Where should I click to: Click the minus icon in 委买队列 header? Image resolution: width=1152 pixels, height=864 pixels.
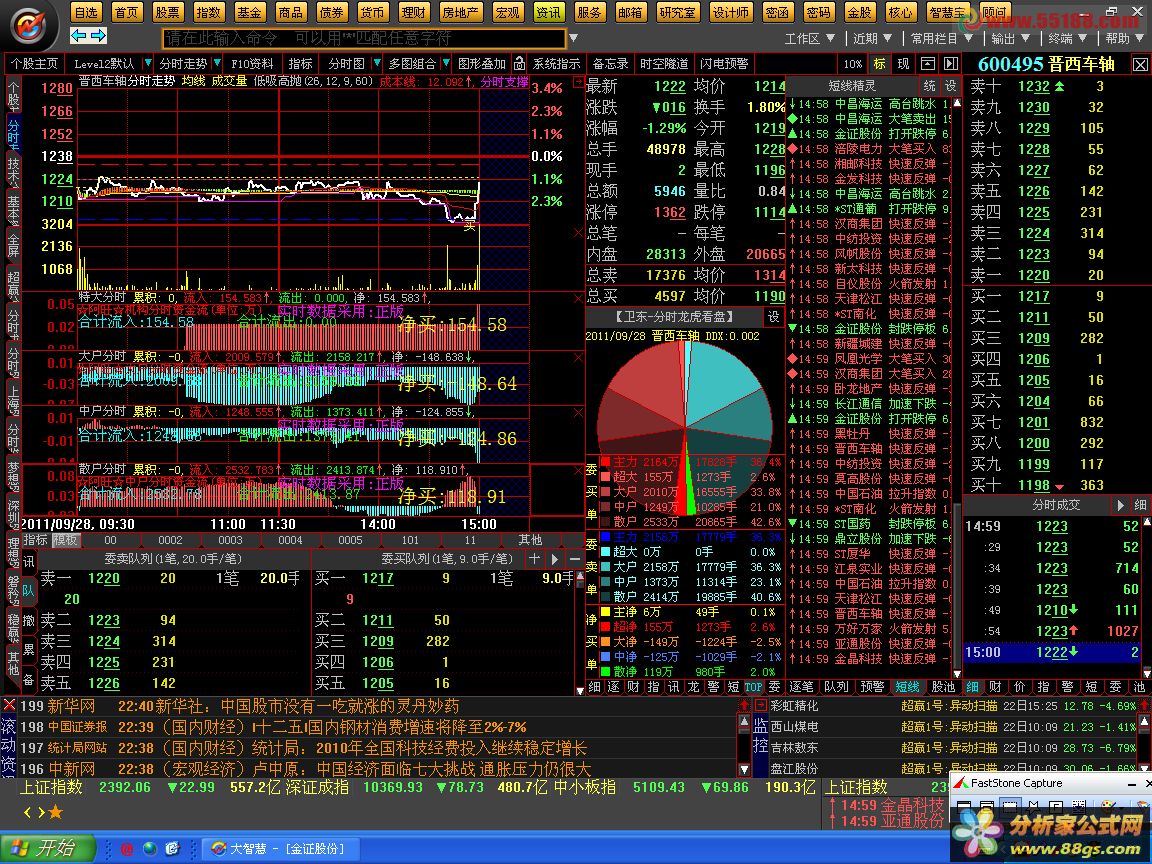575,559
